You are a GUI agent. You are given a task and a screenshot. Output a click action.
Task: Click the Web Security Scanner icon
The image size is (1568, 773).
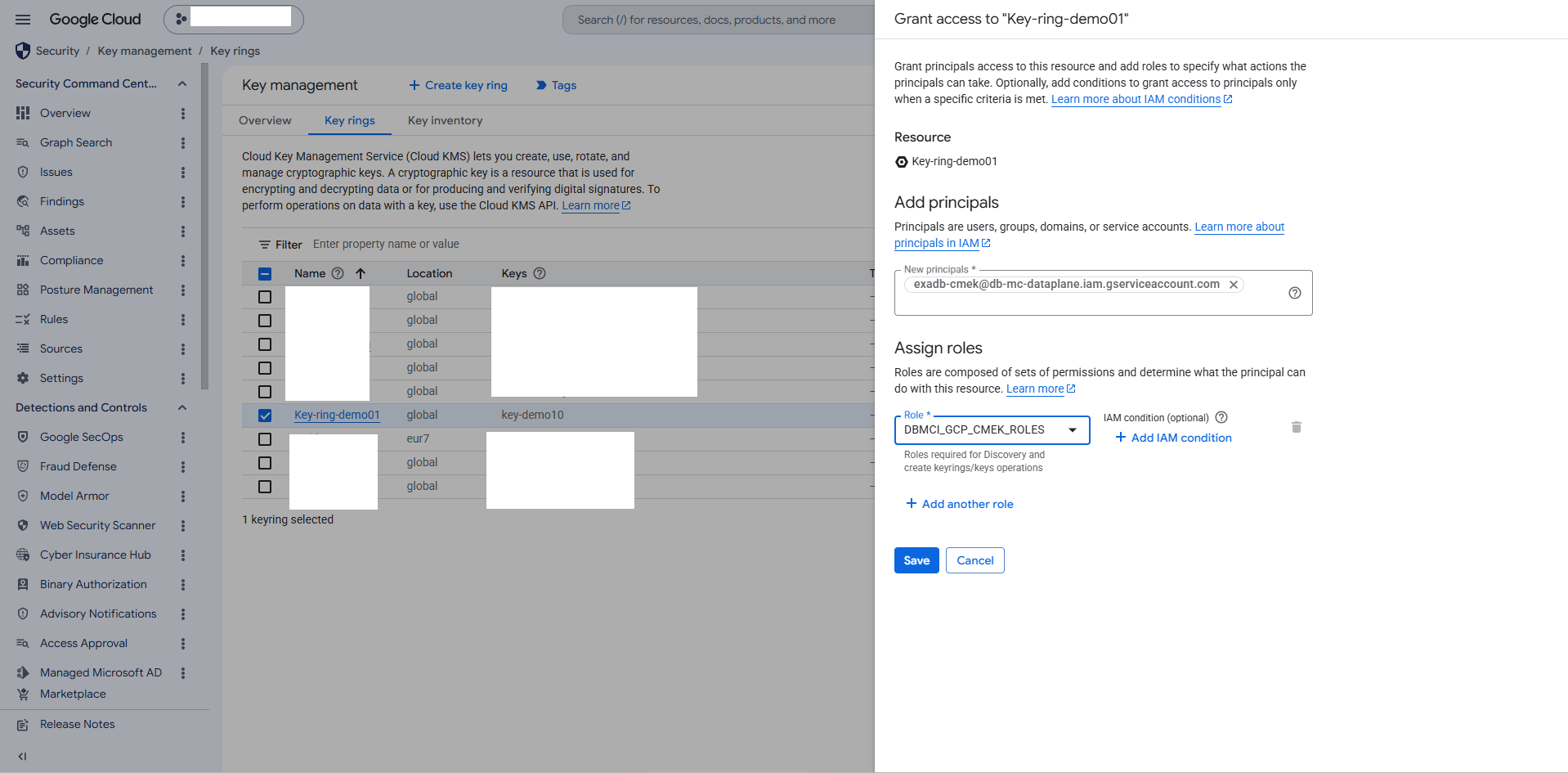point(23,525)
